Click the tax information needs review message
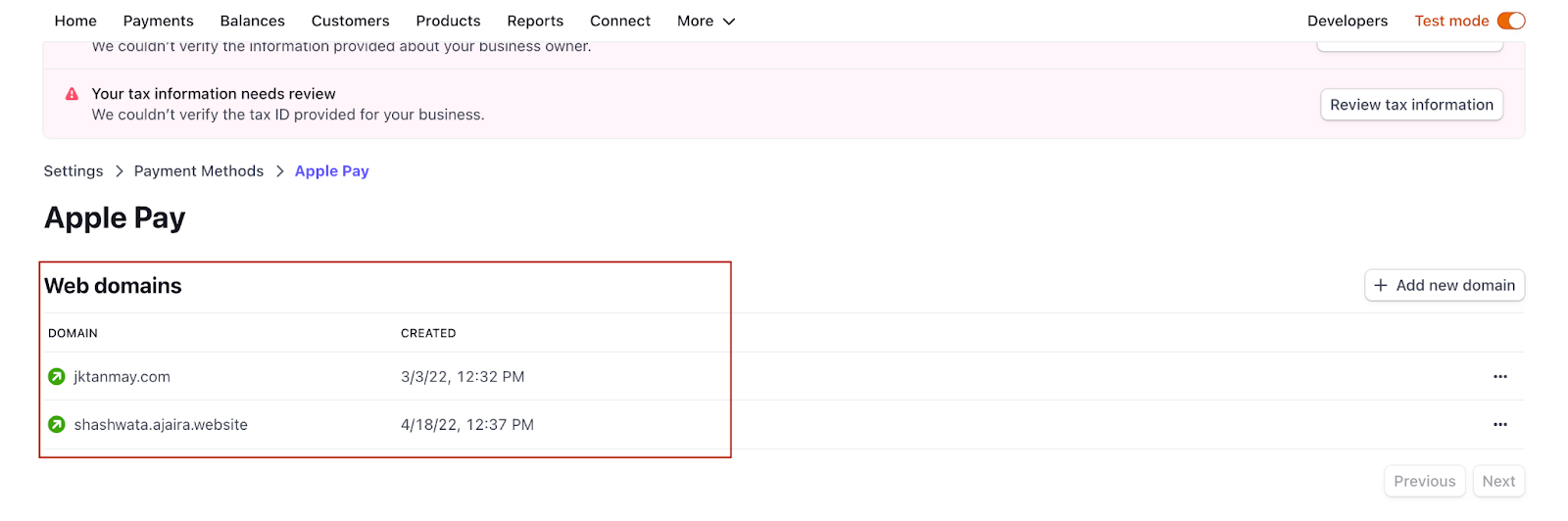The image size is (1568, 521). click(214, 94)
